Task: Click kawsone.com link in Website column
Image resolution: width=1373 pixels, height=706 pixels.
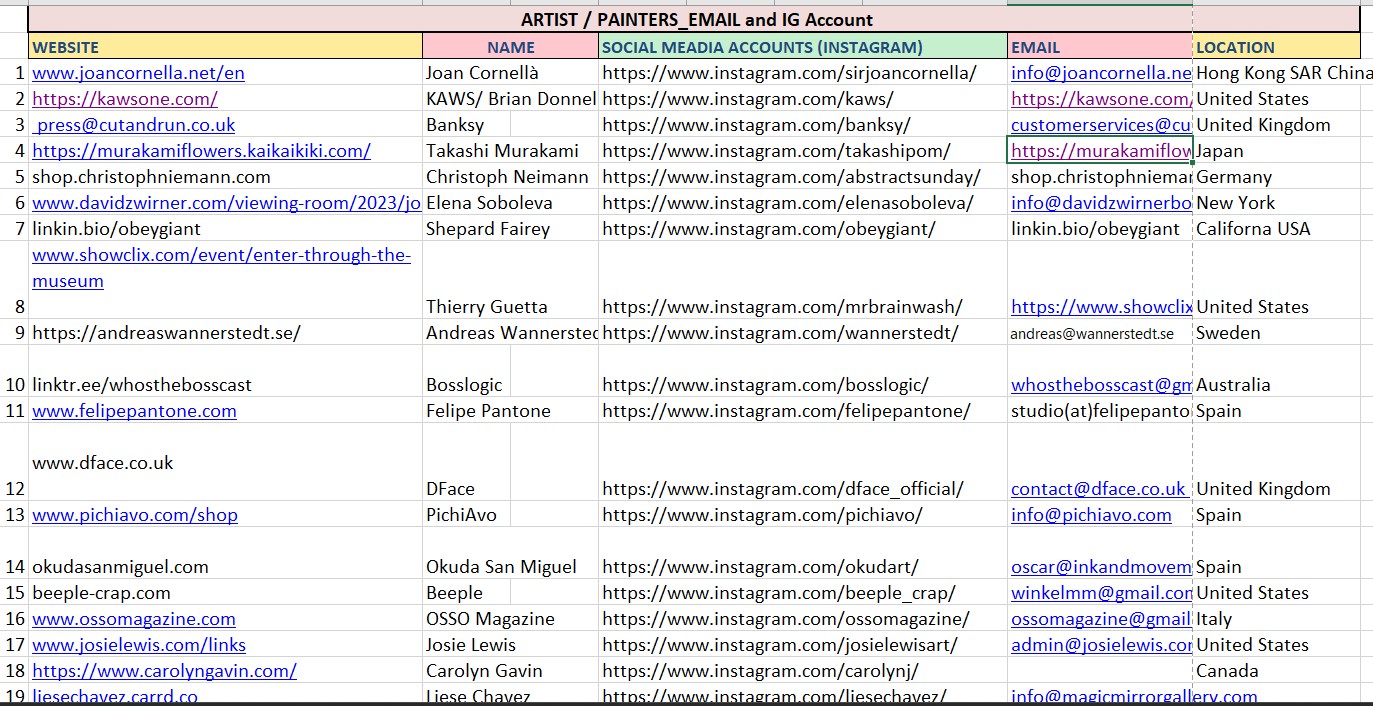Action: pos(125,99)
